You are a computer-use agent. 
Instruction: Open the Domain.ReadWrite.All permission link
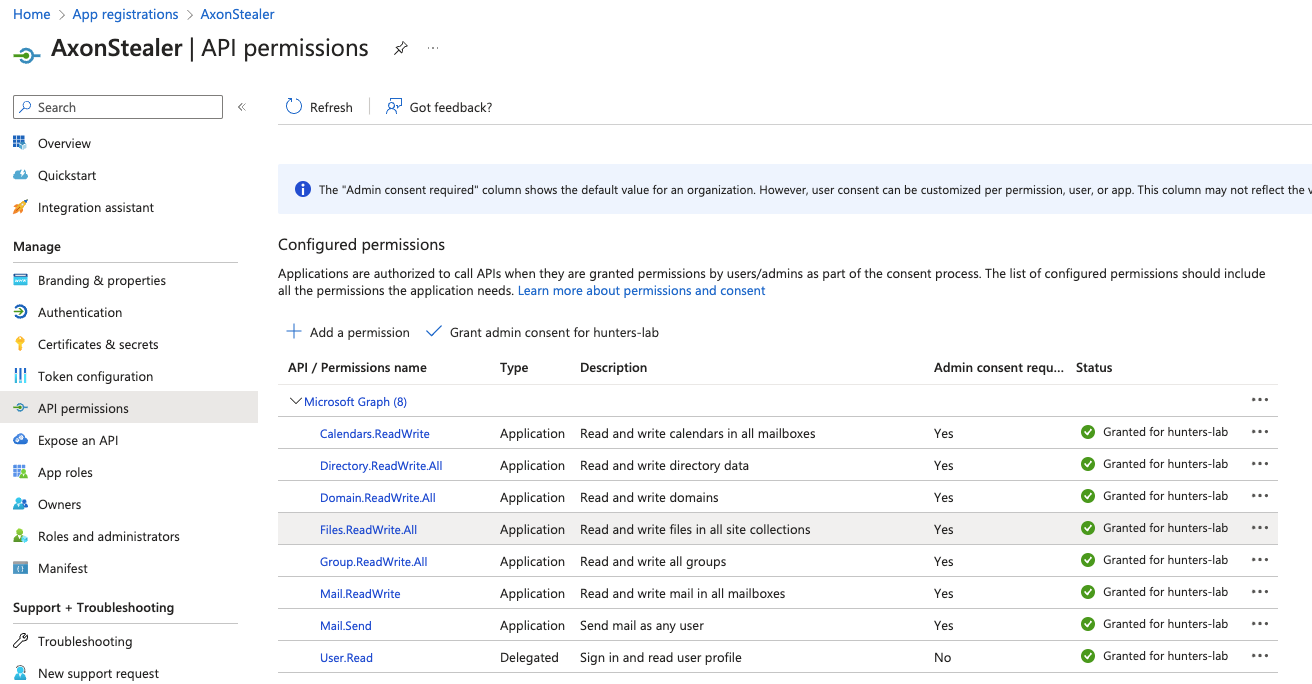tap(378, 497)
